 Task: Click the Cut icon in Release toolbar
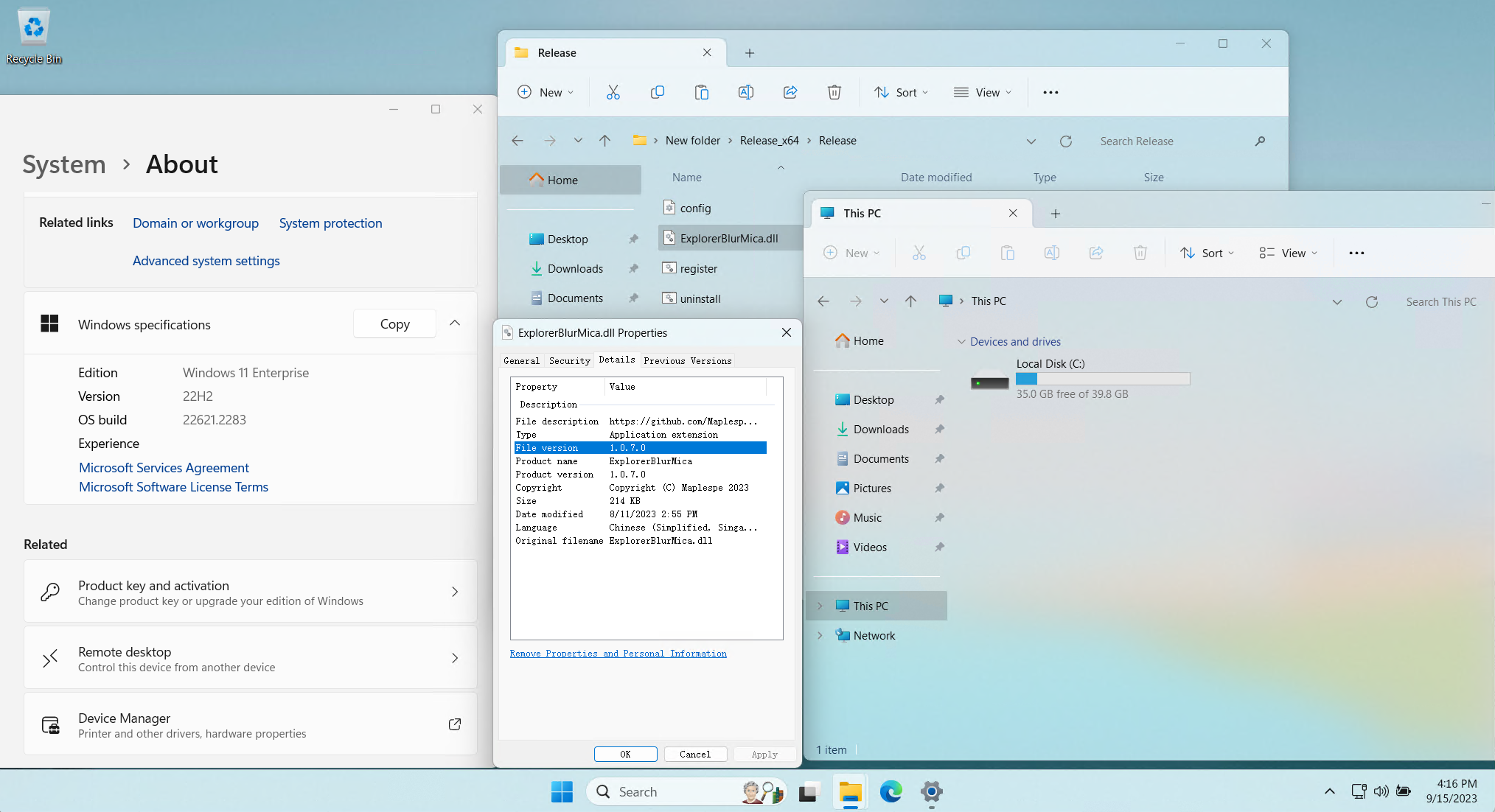[x=613, y=92]
